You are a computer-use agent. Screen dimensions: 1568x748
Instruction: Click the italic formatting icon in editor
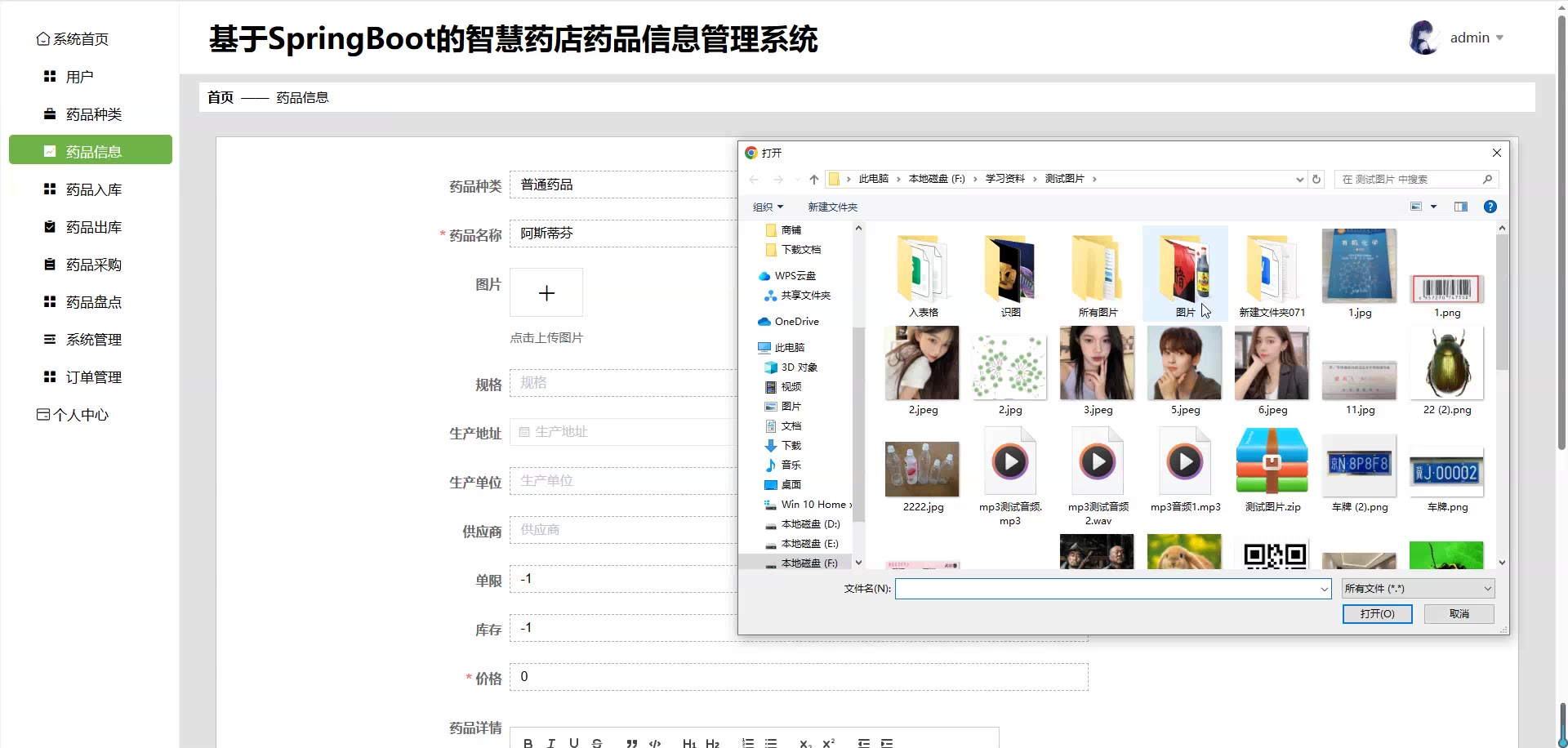click(551, 742)
